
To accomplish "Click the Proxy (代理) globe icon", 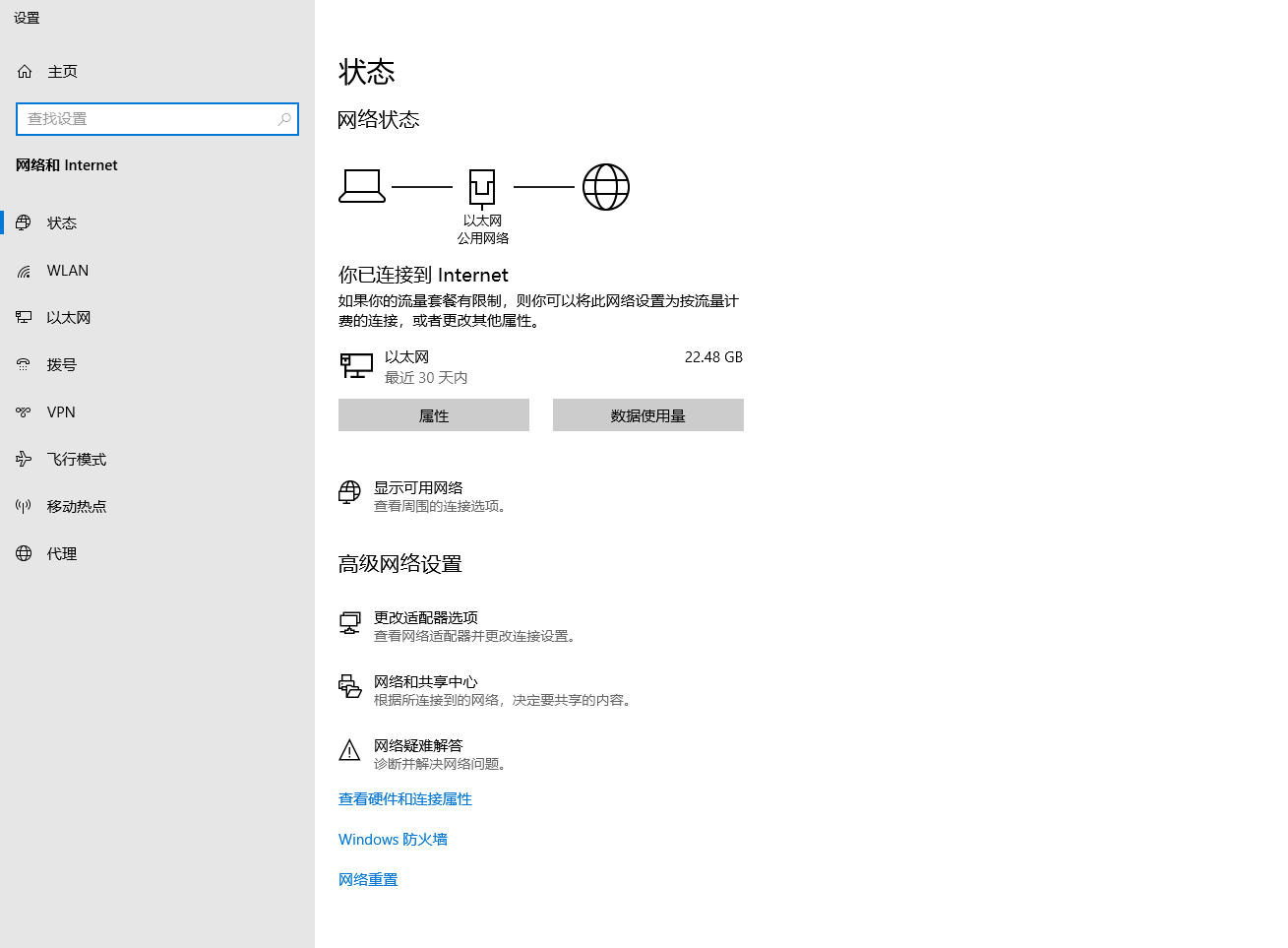I will tap(24, 554).
